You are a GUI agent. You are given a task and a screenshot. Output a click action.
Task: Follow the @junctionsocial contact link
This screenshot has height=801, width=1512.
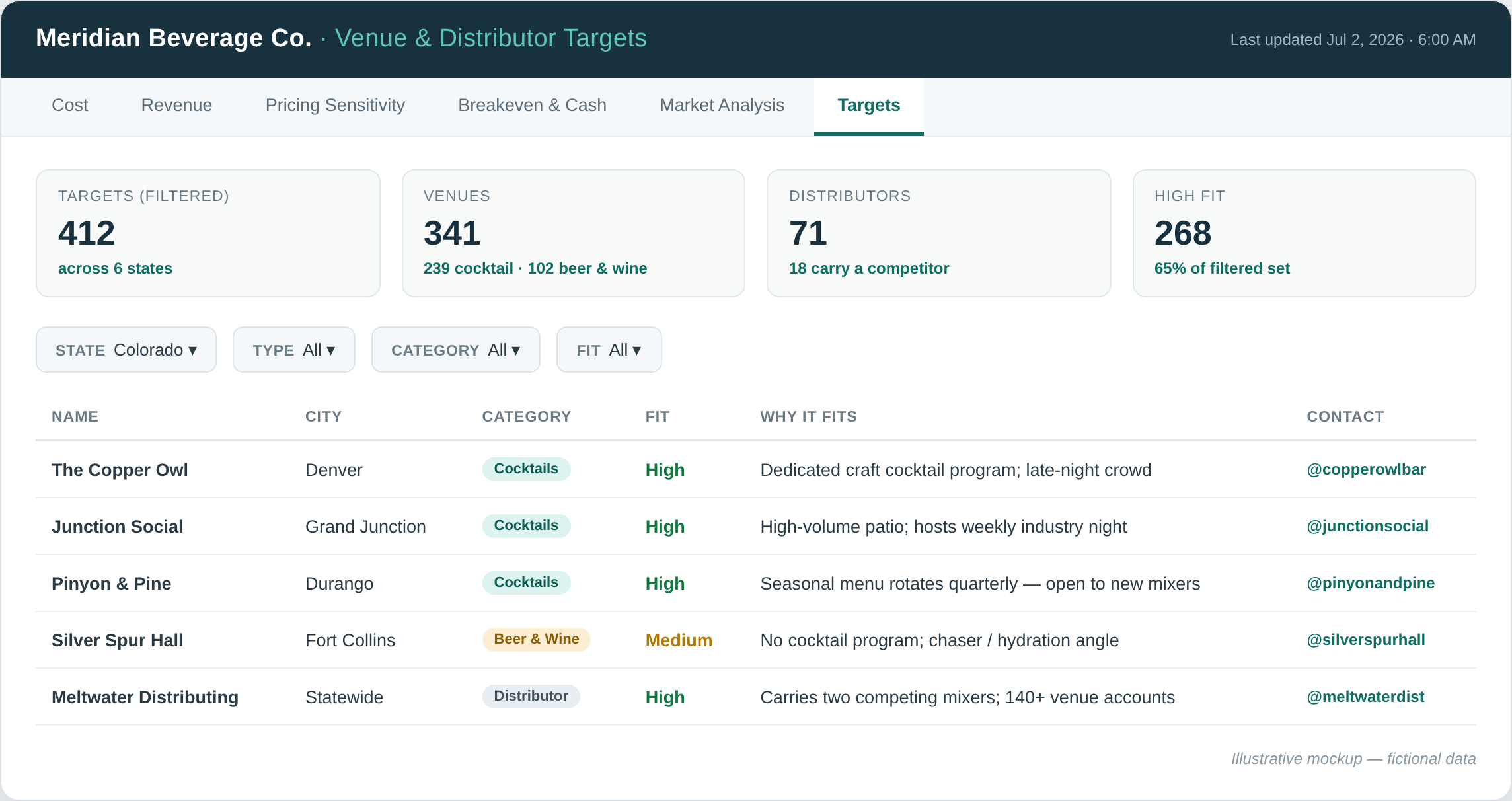(1367, 526)
